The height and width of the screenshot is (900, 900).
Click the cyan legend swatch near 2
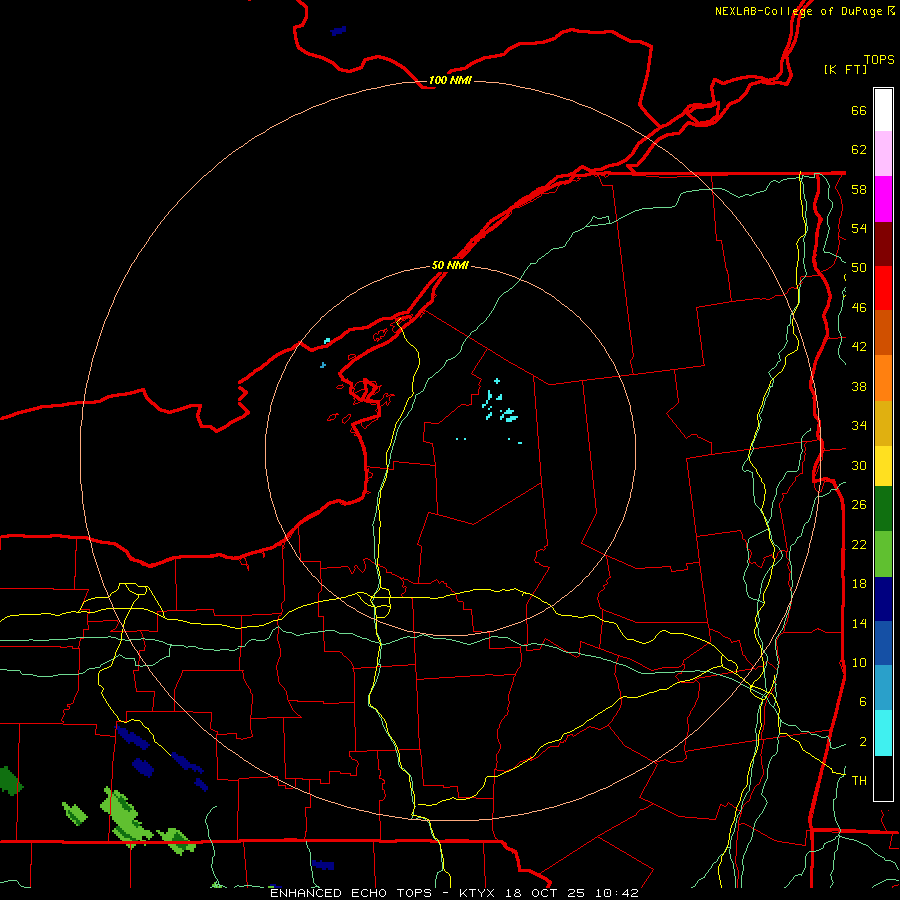(883, 733)
